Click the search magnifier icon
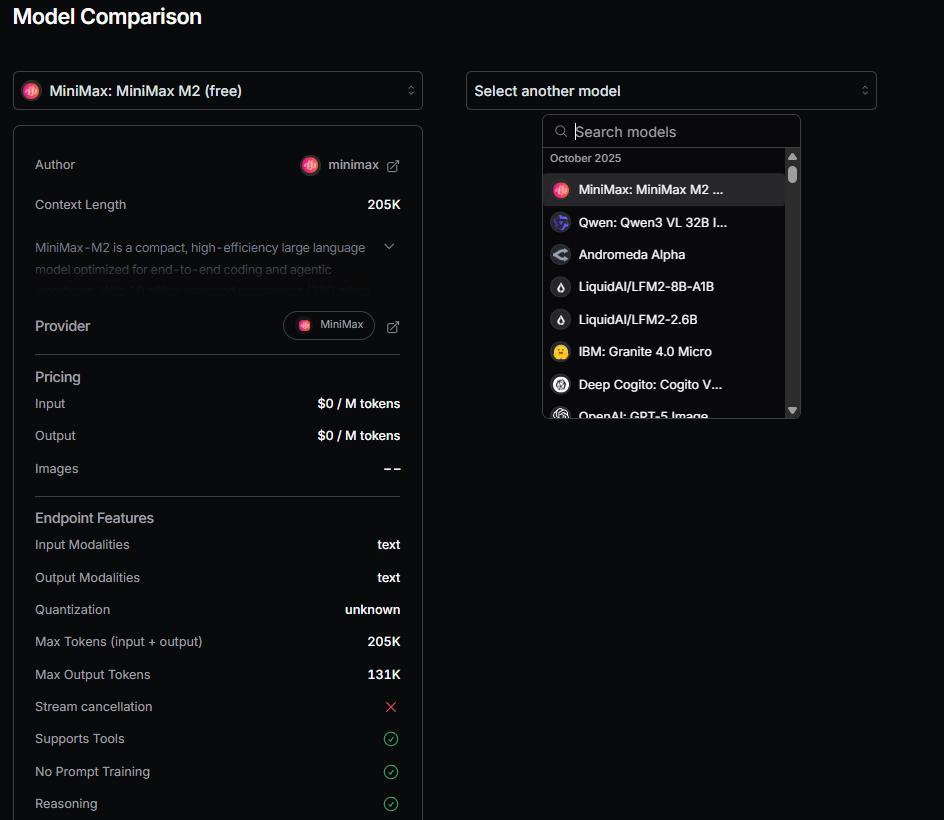The image size is (944, 820). [x=561, y=132]
